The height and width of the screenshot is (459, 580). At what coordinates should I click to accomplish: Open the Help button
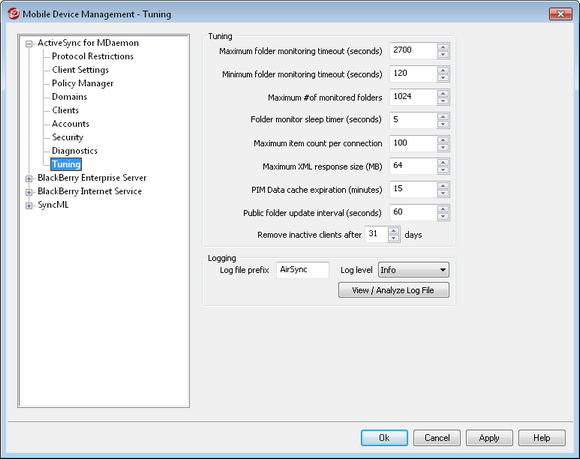tap(542, 438)
